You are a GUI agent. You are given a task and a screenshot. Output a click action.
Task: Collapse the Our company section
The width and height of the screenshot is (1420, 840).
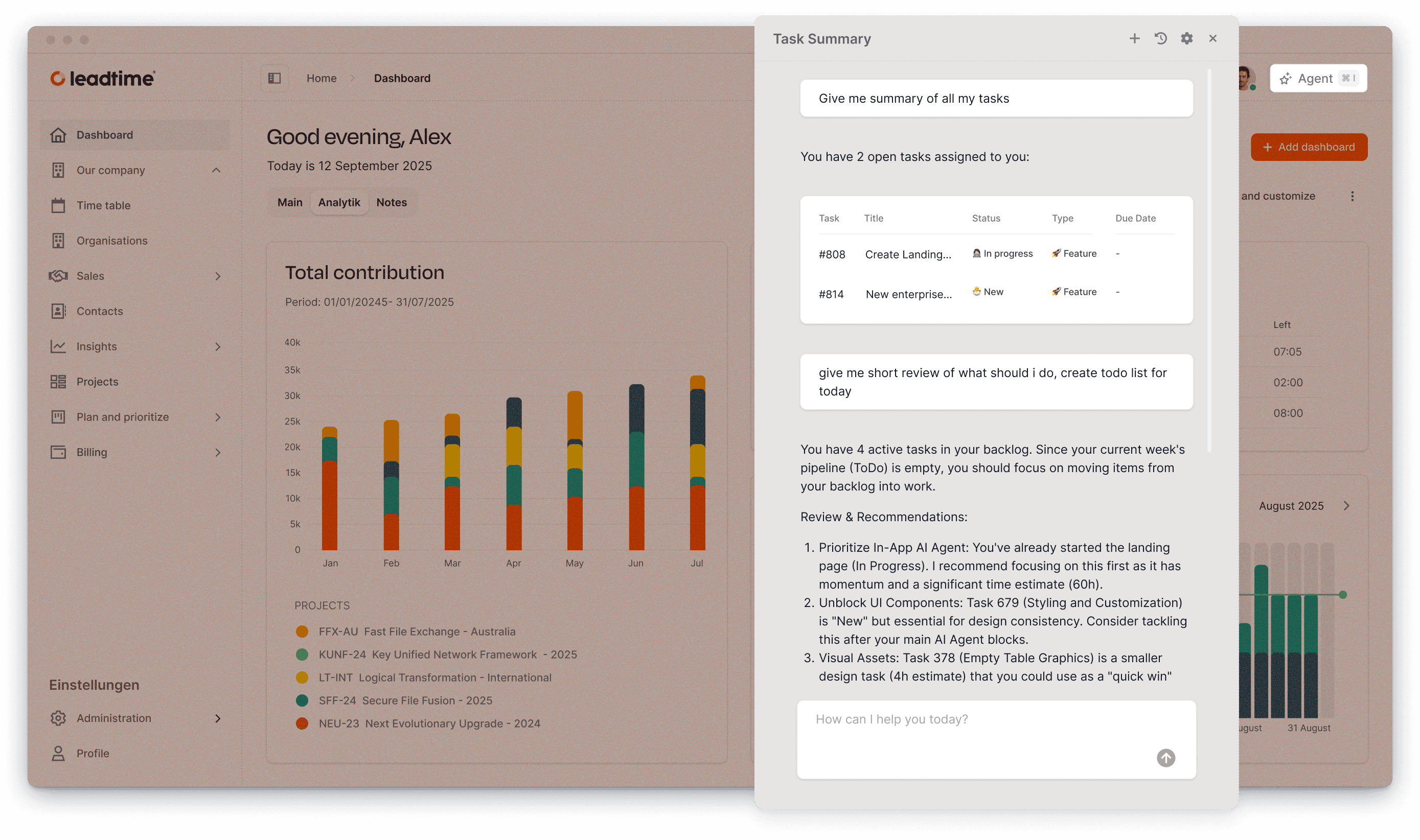click(216, 170)
